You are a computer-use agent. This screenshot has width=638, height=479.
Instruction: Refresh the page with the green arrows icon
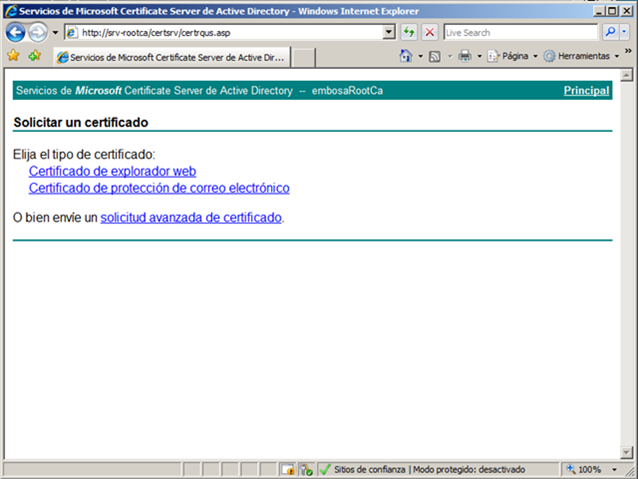[410, 32]
